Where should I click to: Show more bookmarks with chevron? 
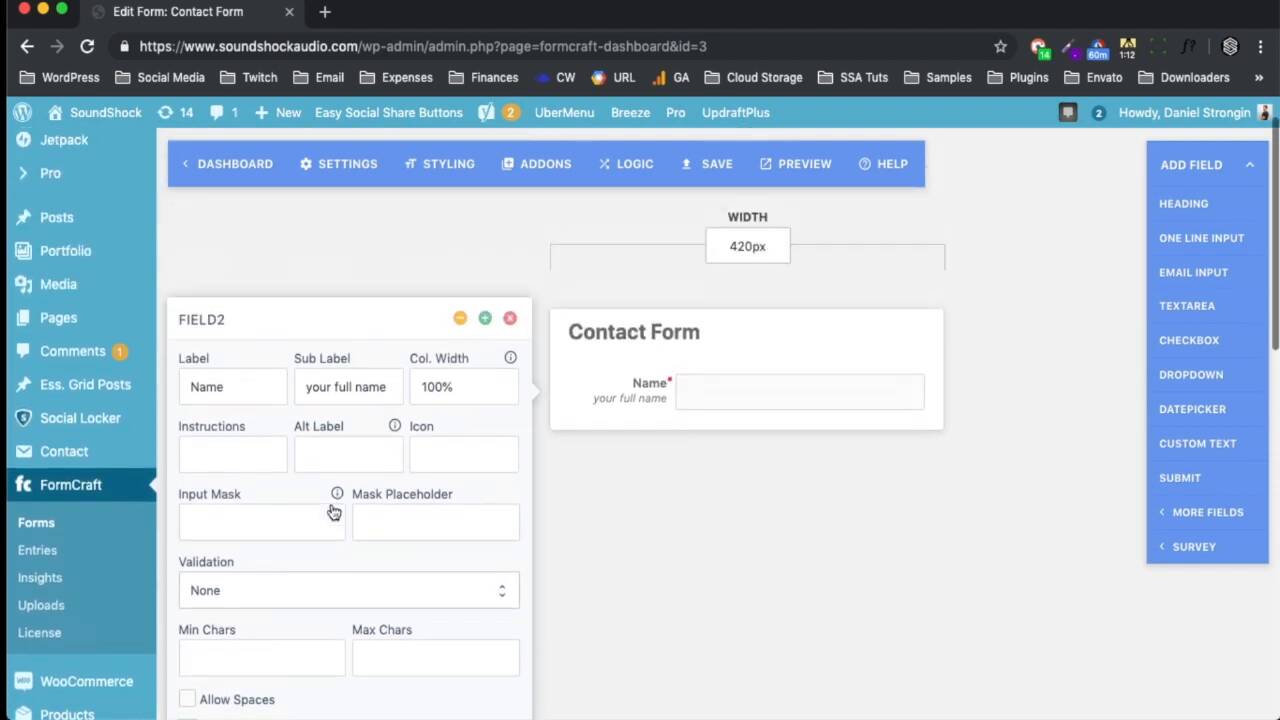click(1258, 77)
